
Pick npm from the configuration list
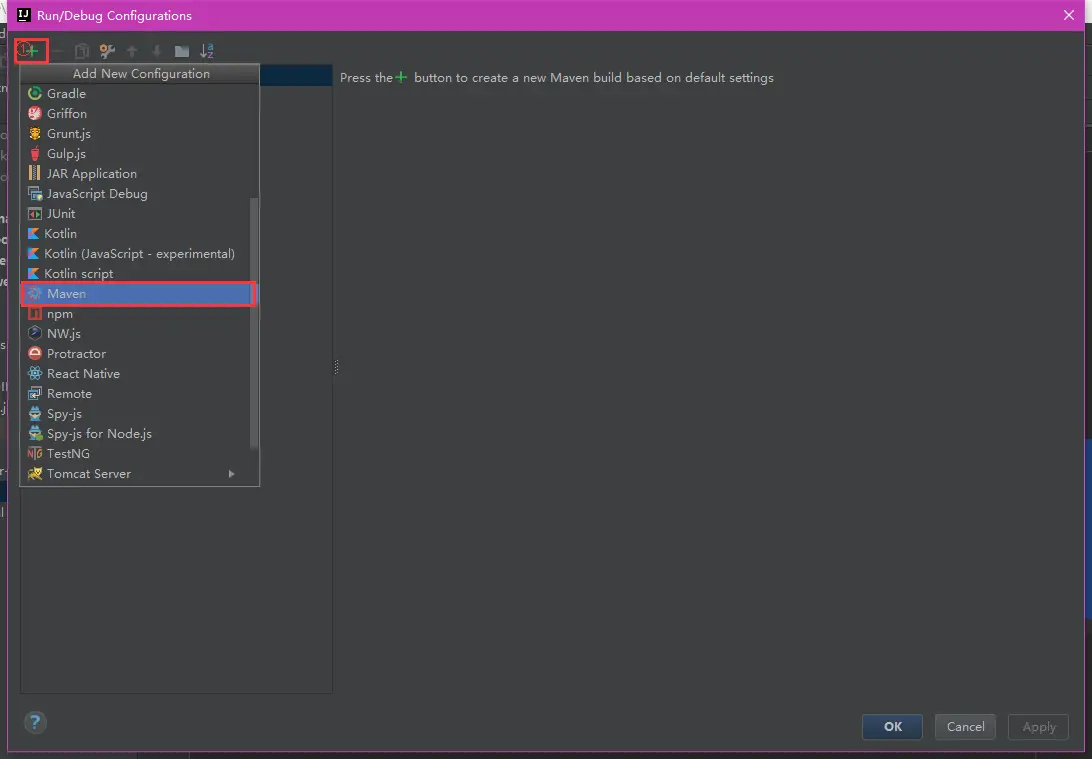pyautogui.click(x=59, y=313)
